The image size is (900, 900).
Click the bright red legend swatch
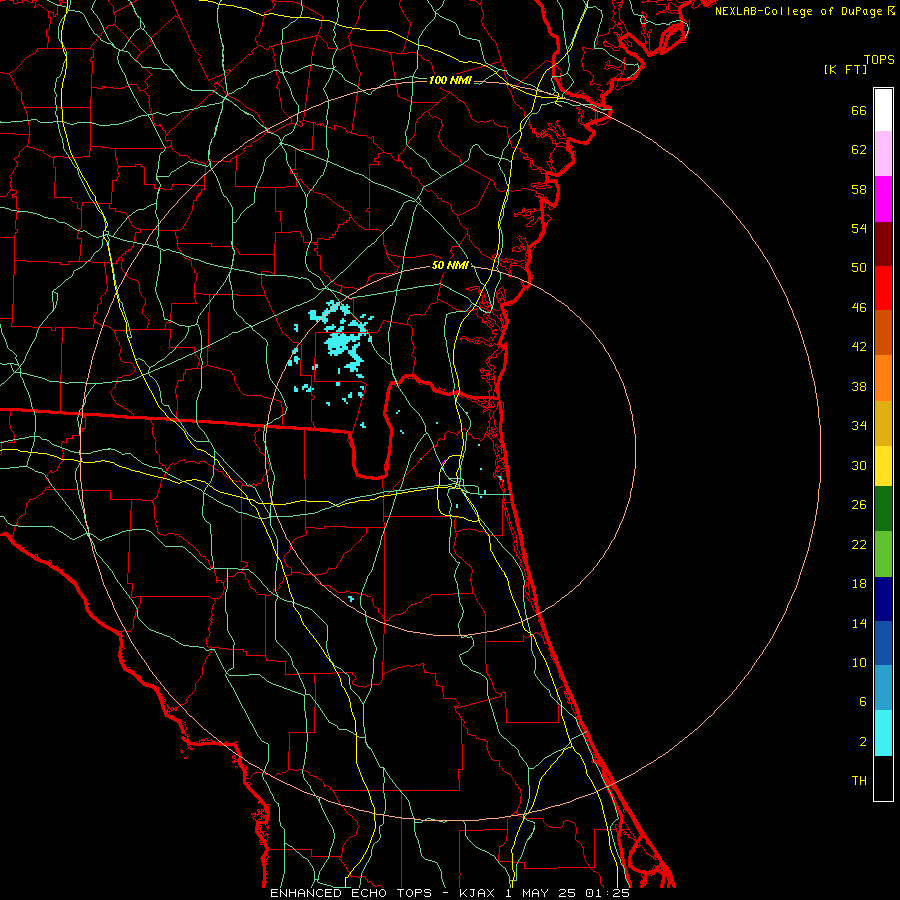click(x=883, y=288)
